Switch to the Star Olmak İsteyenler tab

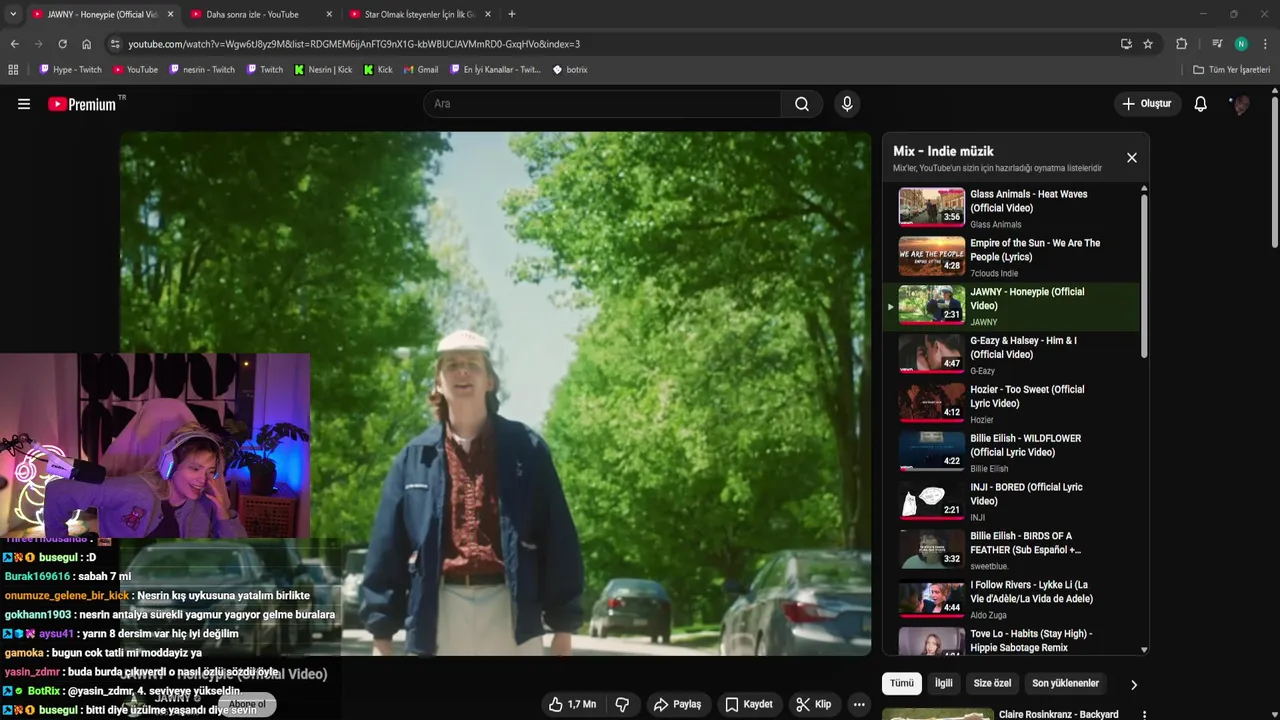pyautogui.click(x=418, y=14)
